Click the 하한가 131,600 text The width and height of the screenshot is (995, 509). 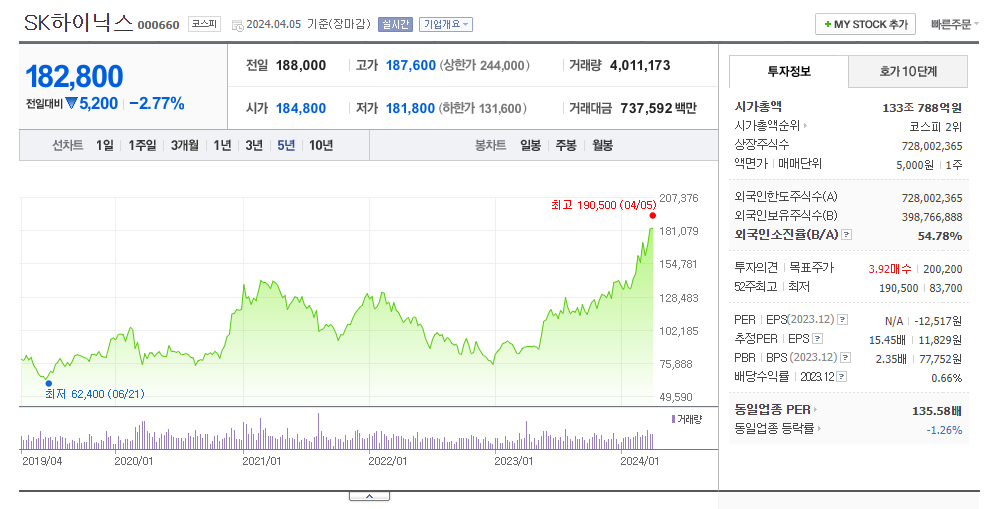[x=482, y=109]
